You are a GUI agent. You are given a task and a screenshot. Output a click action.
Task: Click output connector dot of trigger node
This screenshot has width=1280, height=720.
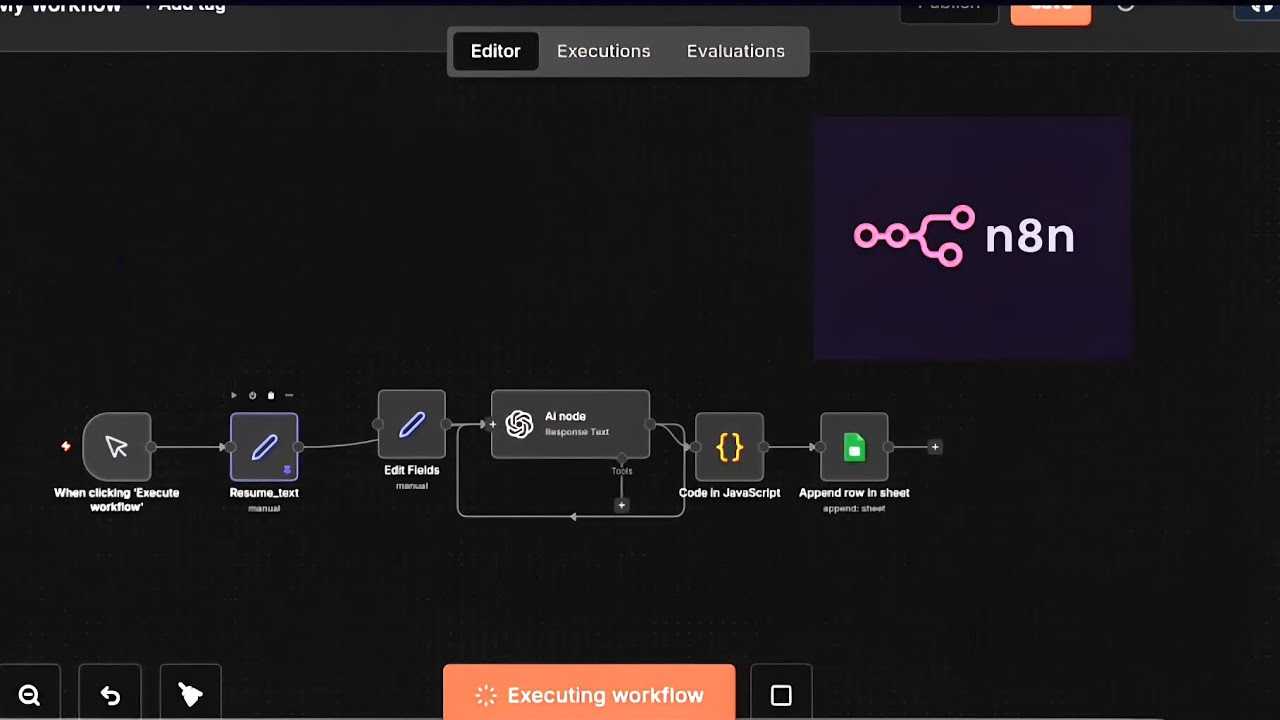151,447
